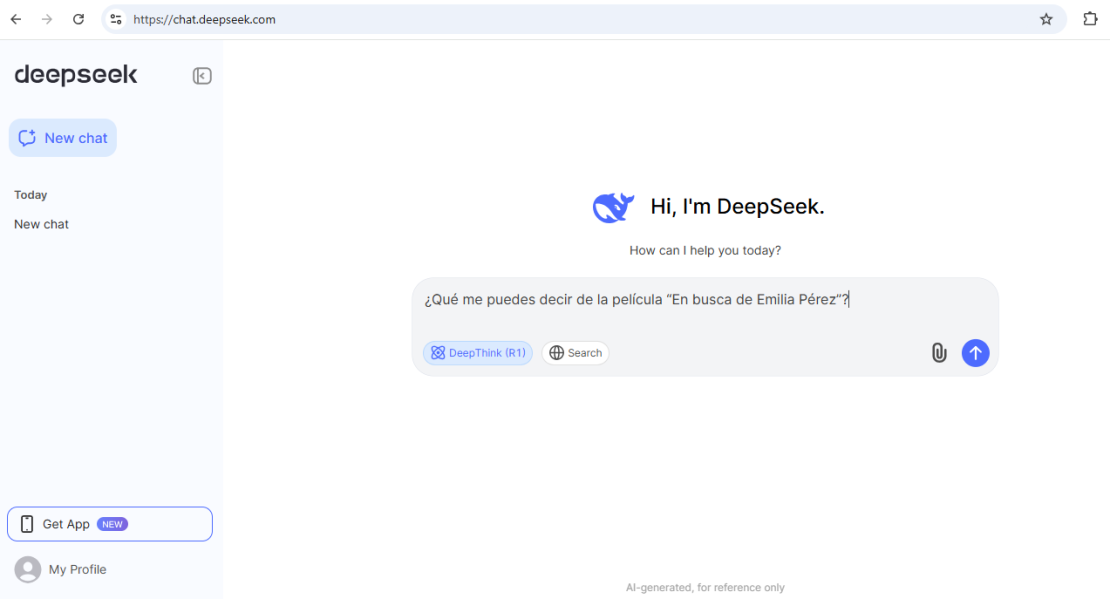Image resolution: width=1110 pixels, height=599 pixels.
Task: Start a New chat
Action: point(63,138)
